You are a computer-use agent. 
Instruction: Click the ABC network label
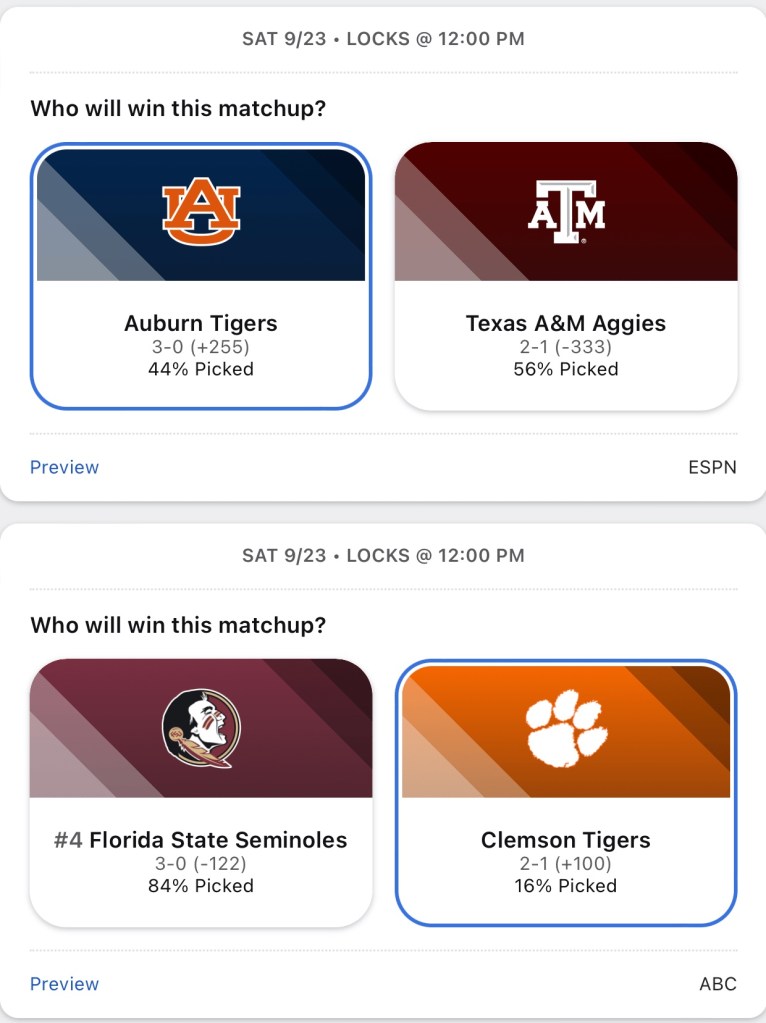coord(718,984)
